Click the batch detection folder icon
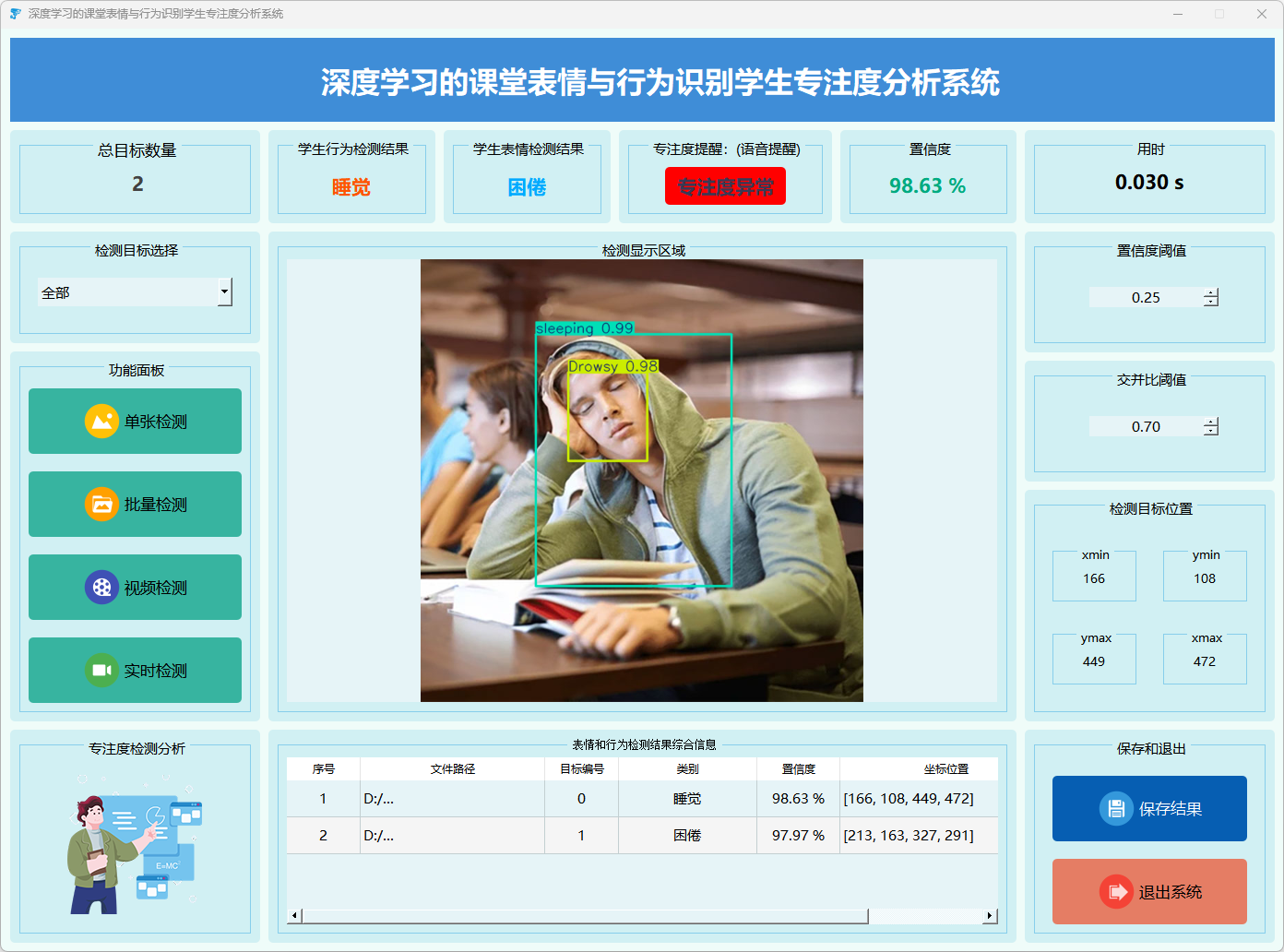Screen dimensions: 1284x952 101,505
